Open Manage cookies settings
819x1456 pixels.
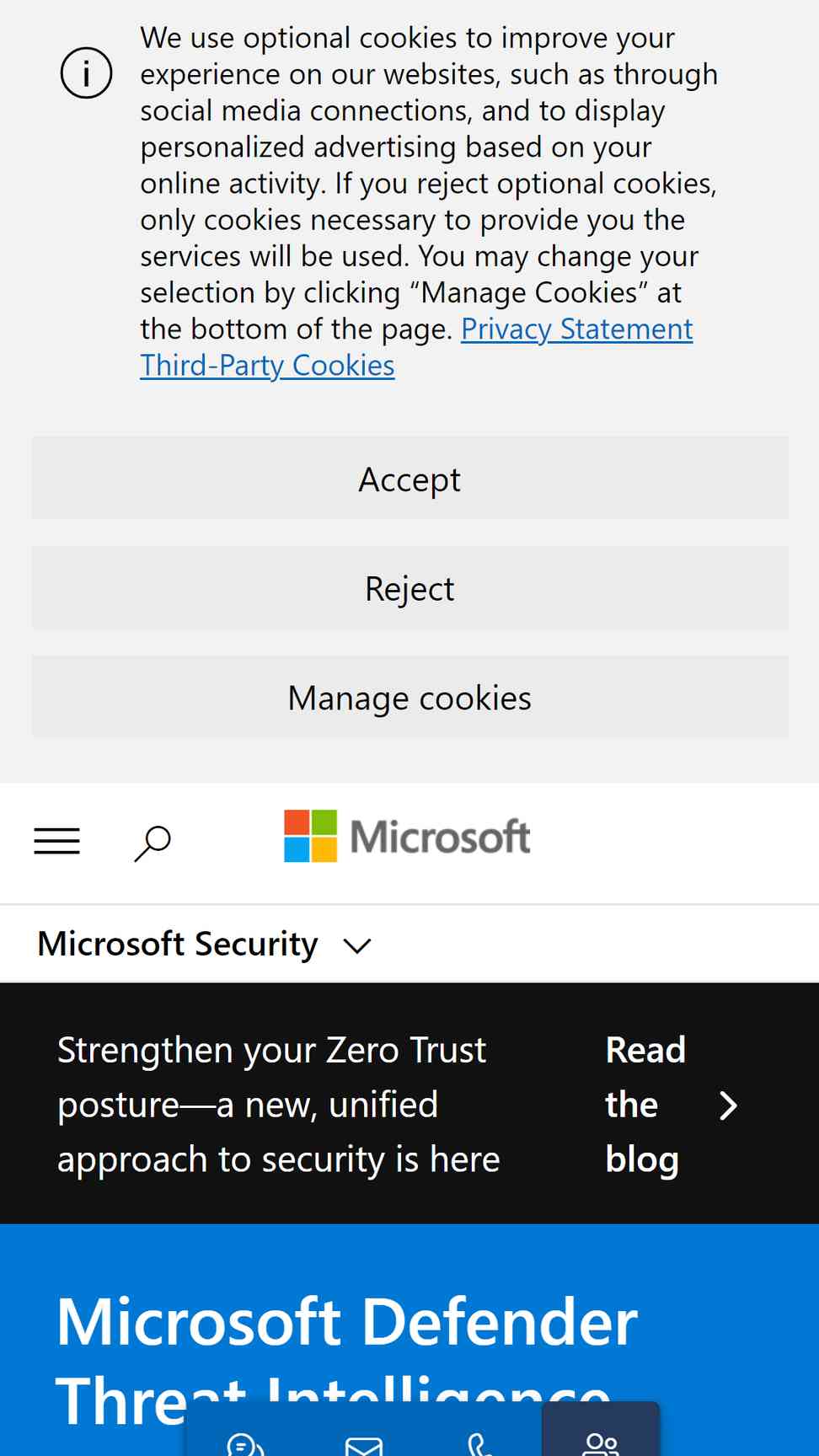[410, 697]
